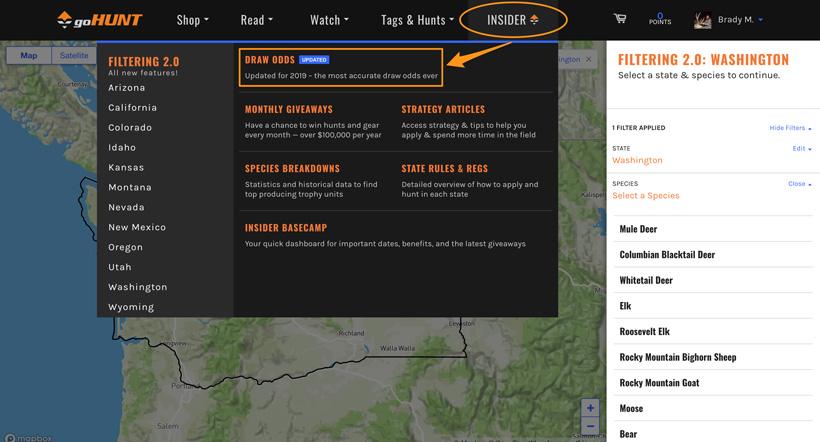Viewport: 820px width, 442px height.
Task: Open the shopping cart icon
Action: (x=620, y=19)
